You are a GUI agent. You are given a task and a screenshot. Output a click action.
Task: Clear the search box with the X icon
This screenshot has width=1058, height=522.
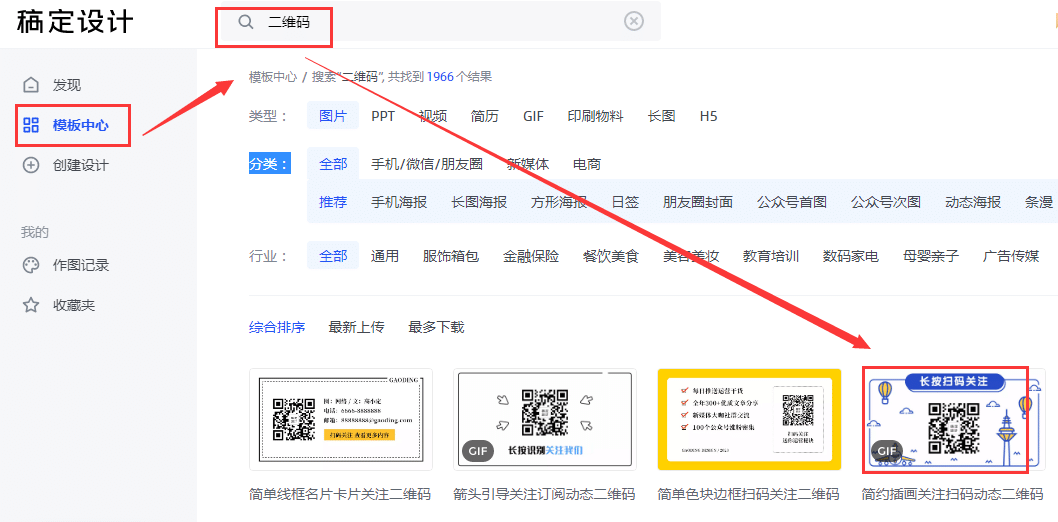tap(634, 22)
